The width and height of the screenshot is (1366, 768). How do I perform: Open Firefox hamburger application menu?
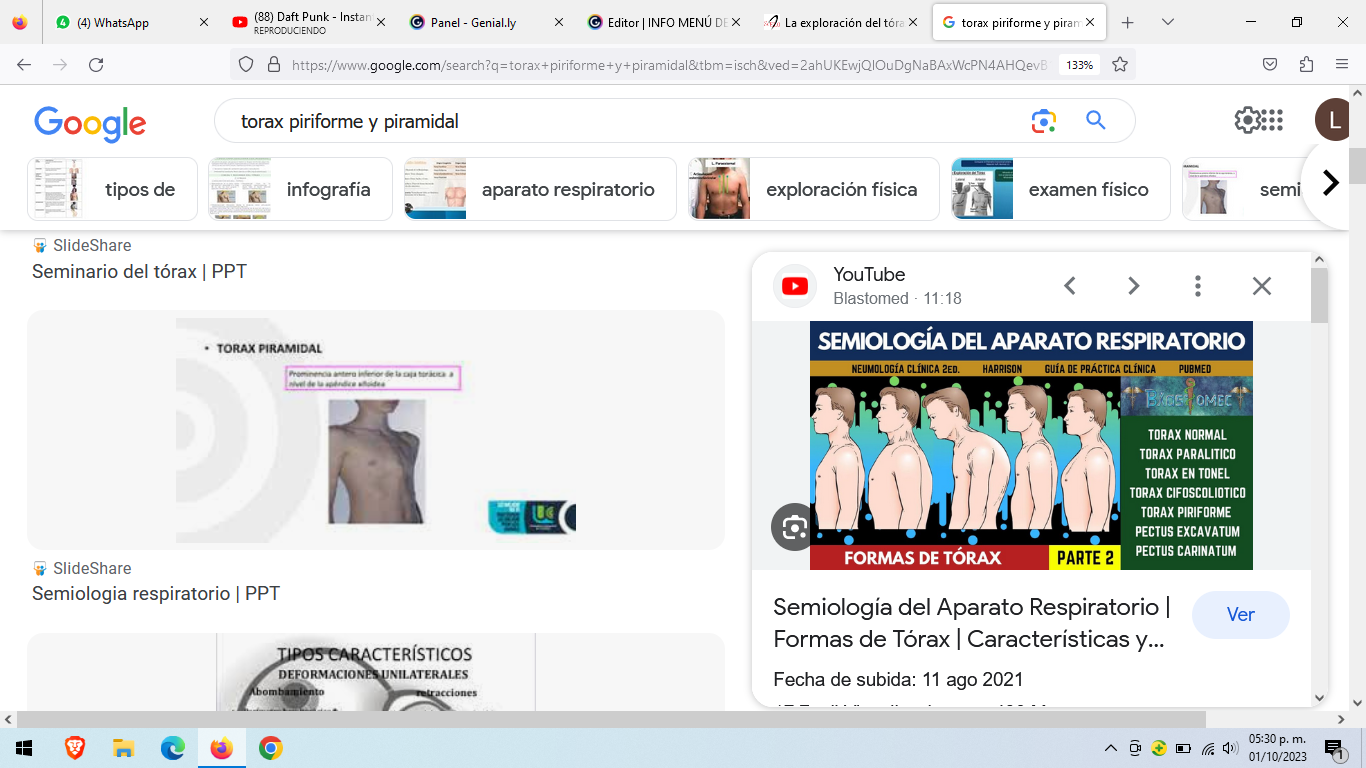pos(1342,64)
